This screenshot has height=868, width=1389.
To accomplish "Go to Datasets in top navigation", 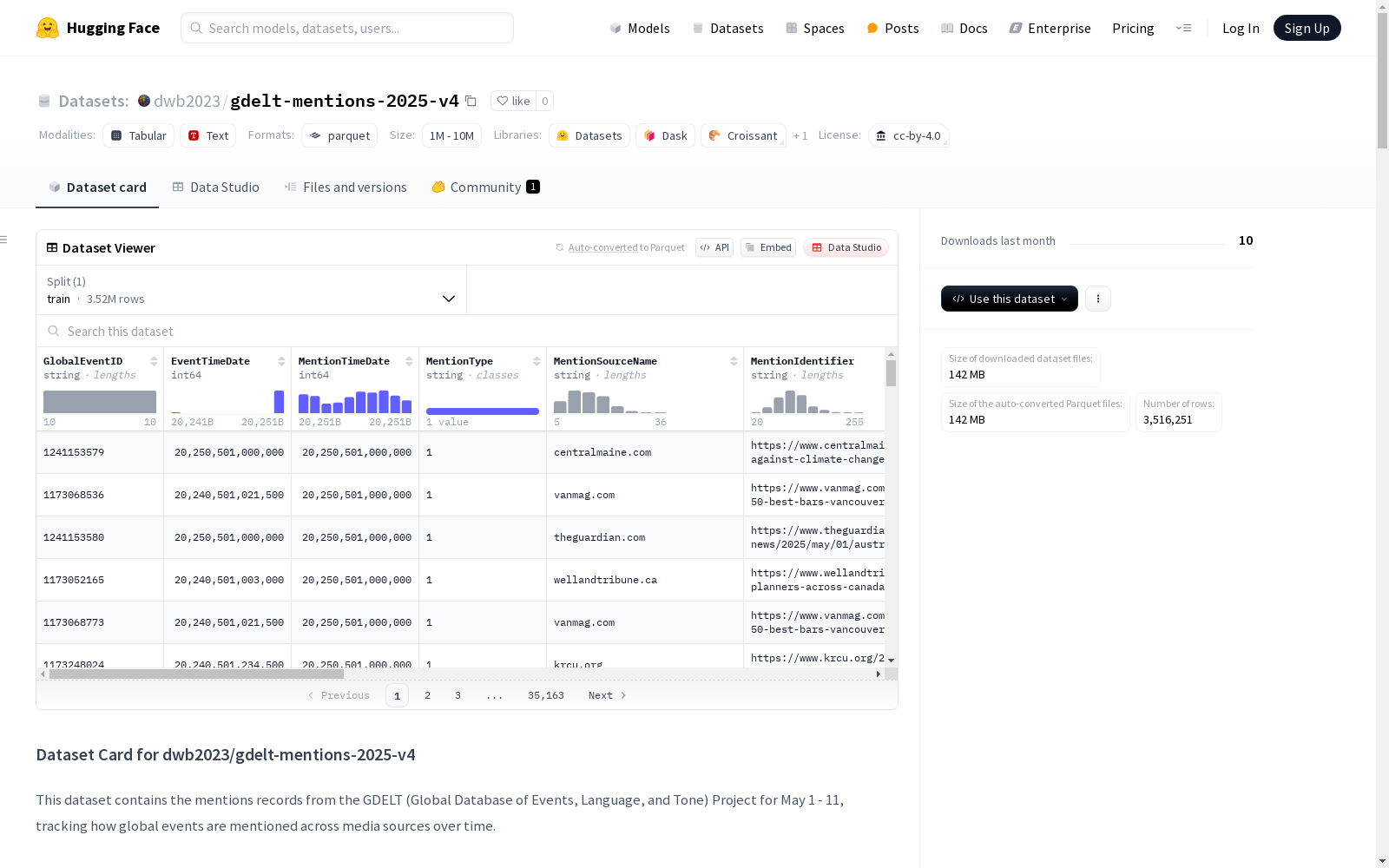I will [x=727, y=28].
